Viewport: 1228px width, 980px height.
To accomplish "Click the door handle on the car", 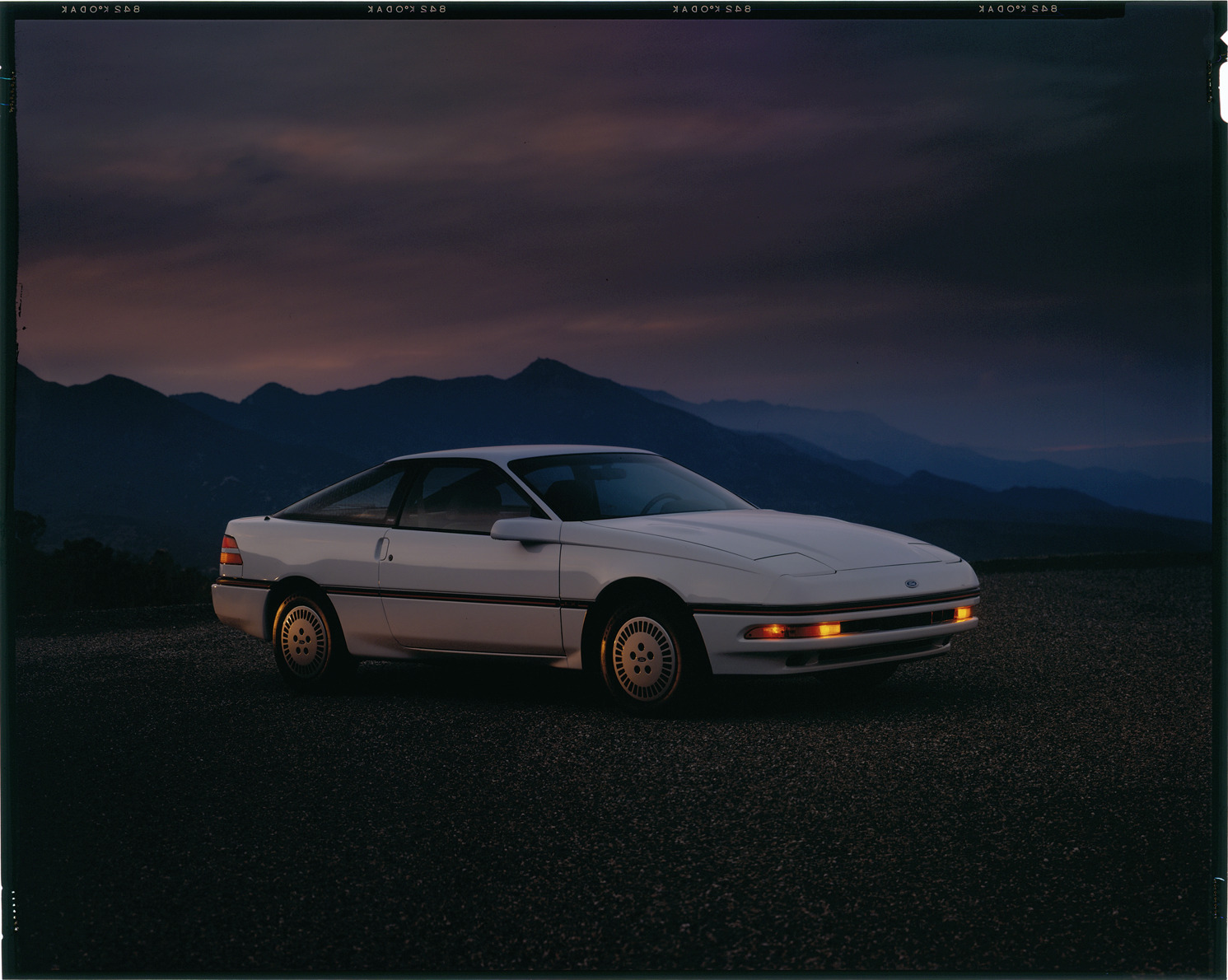I will pyautogui.click(x=381, y=547).
